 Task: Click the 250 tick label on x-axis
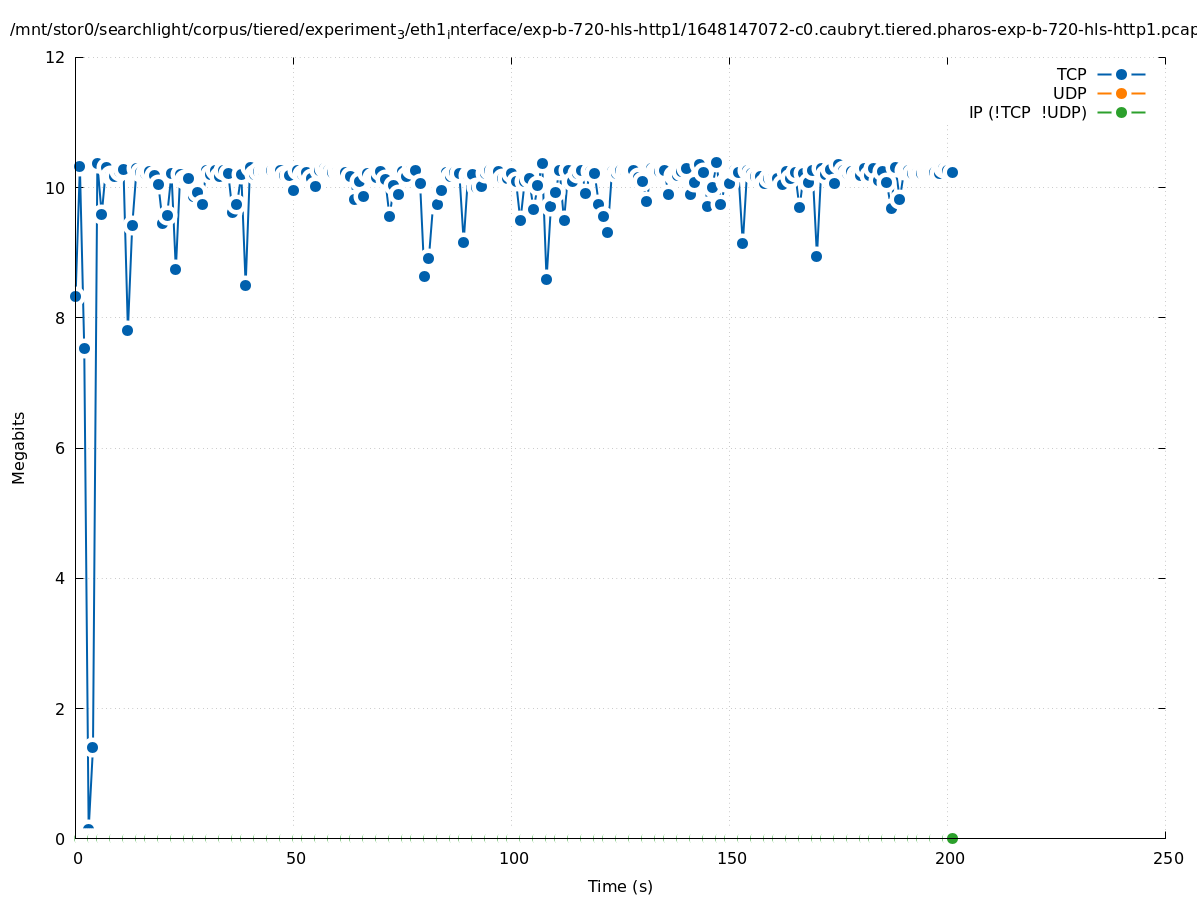1166,858
